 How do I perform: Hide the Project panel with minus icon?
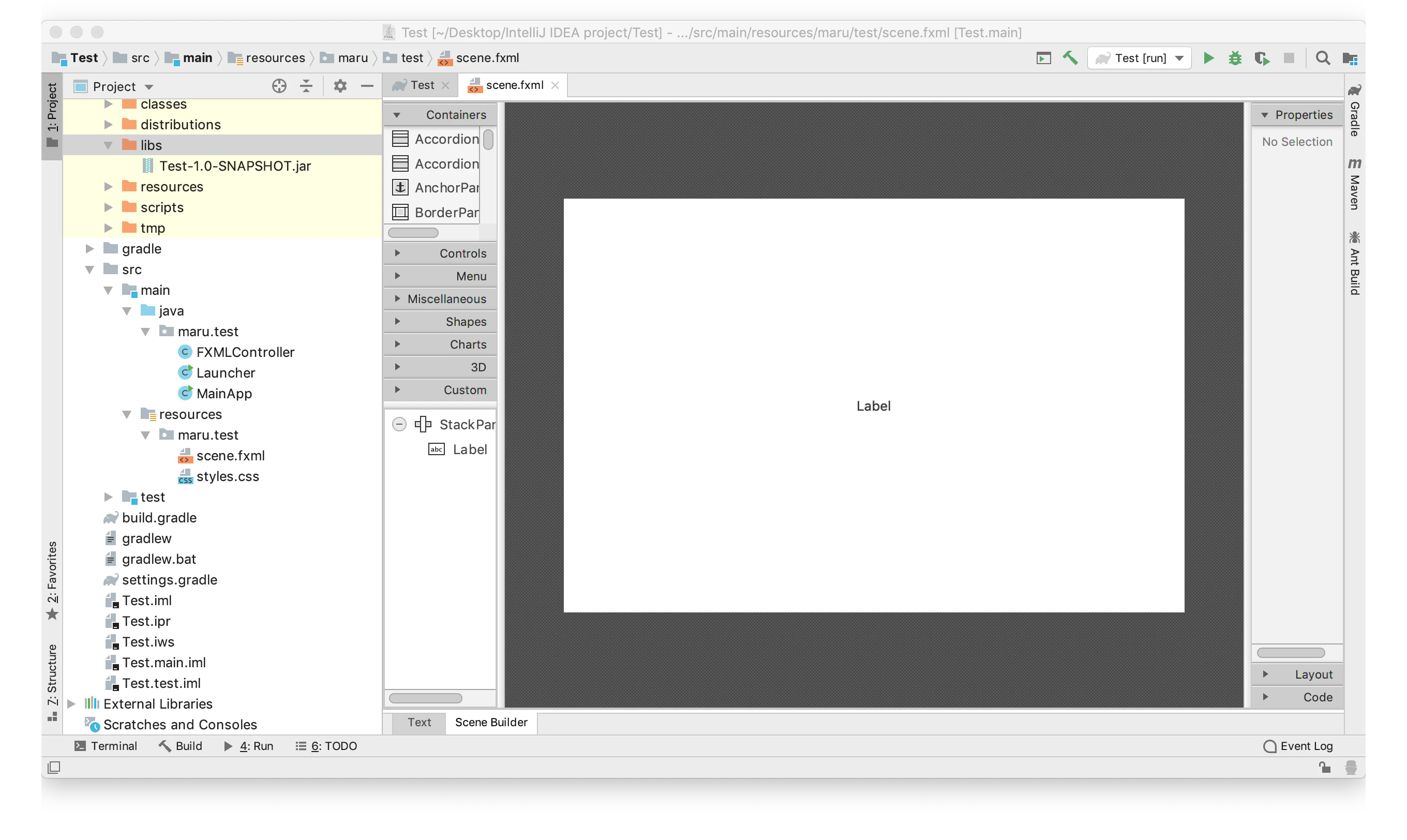[x=367, y=86]
